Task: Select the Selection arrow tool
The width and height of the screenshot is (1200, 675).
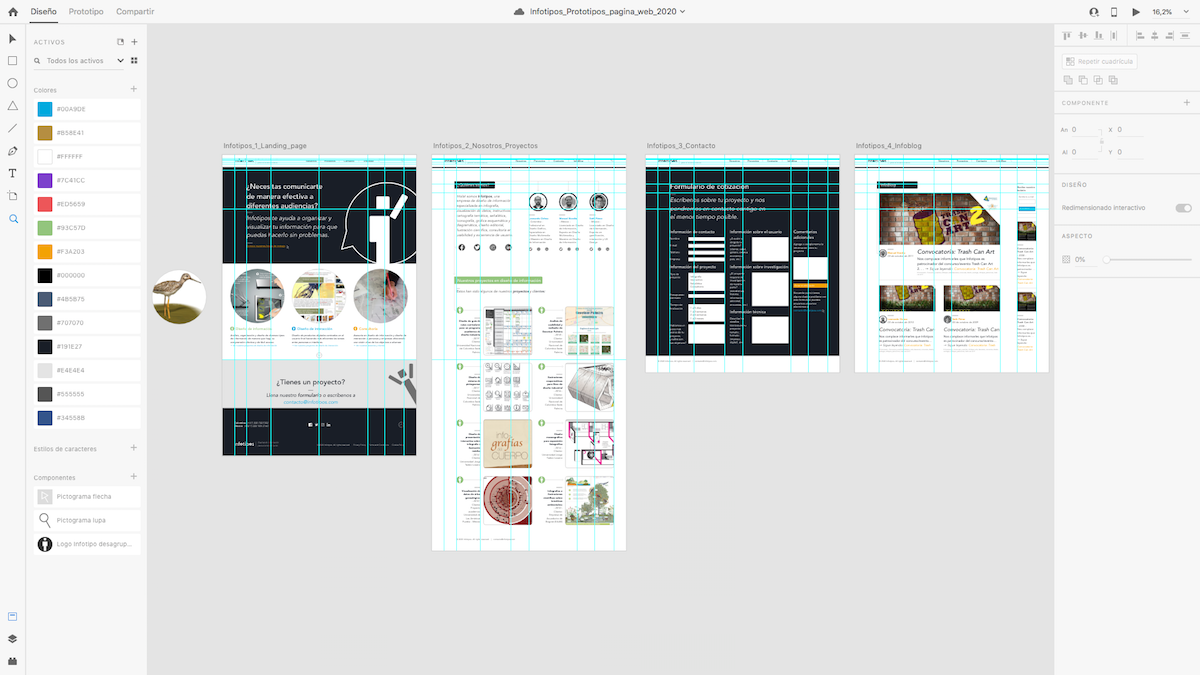Action: click(x=13, y=39)
